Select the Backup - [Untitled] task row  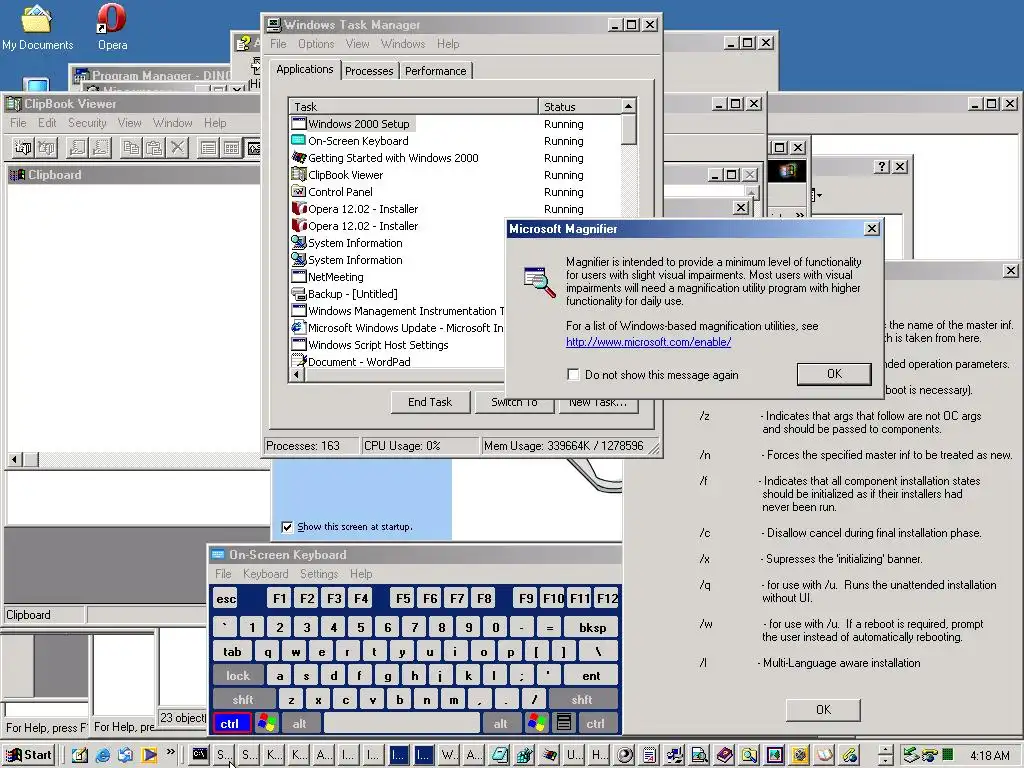(397, 294)
